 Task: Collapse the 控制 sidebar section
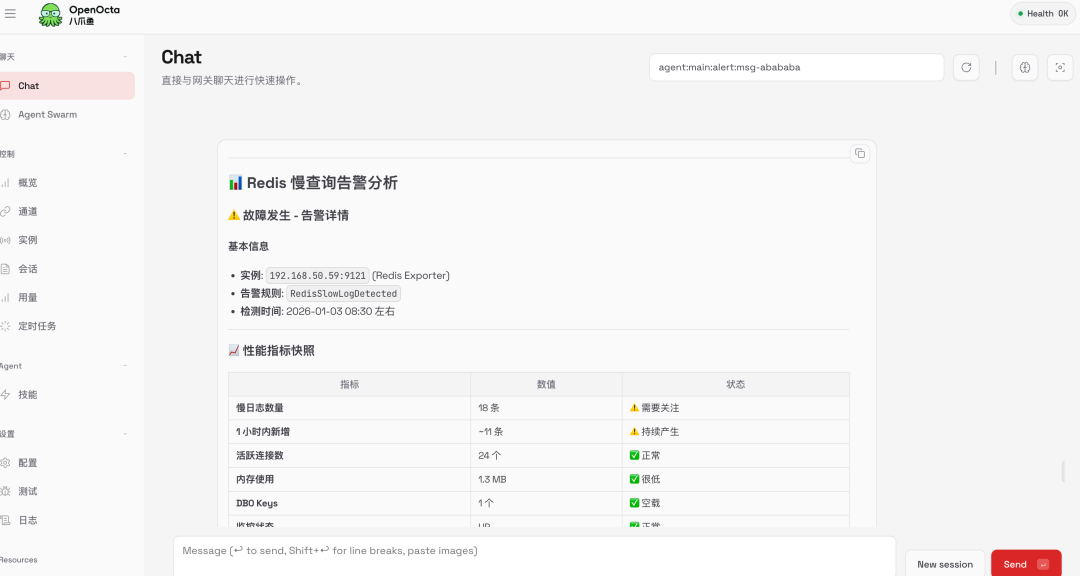(x=125, y=154)
